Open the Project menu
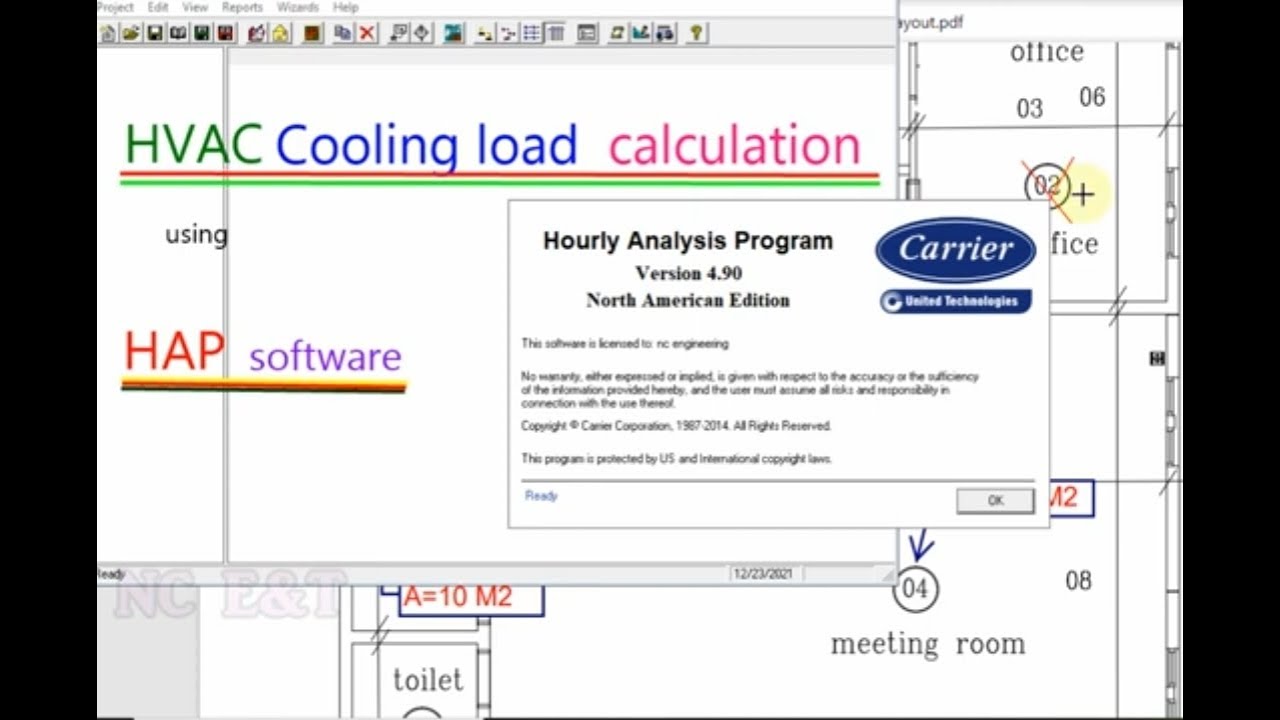 point(115,7)
